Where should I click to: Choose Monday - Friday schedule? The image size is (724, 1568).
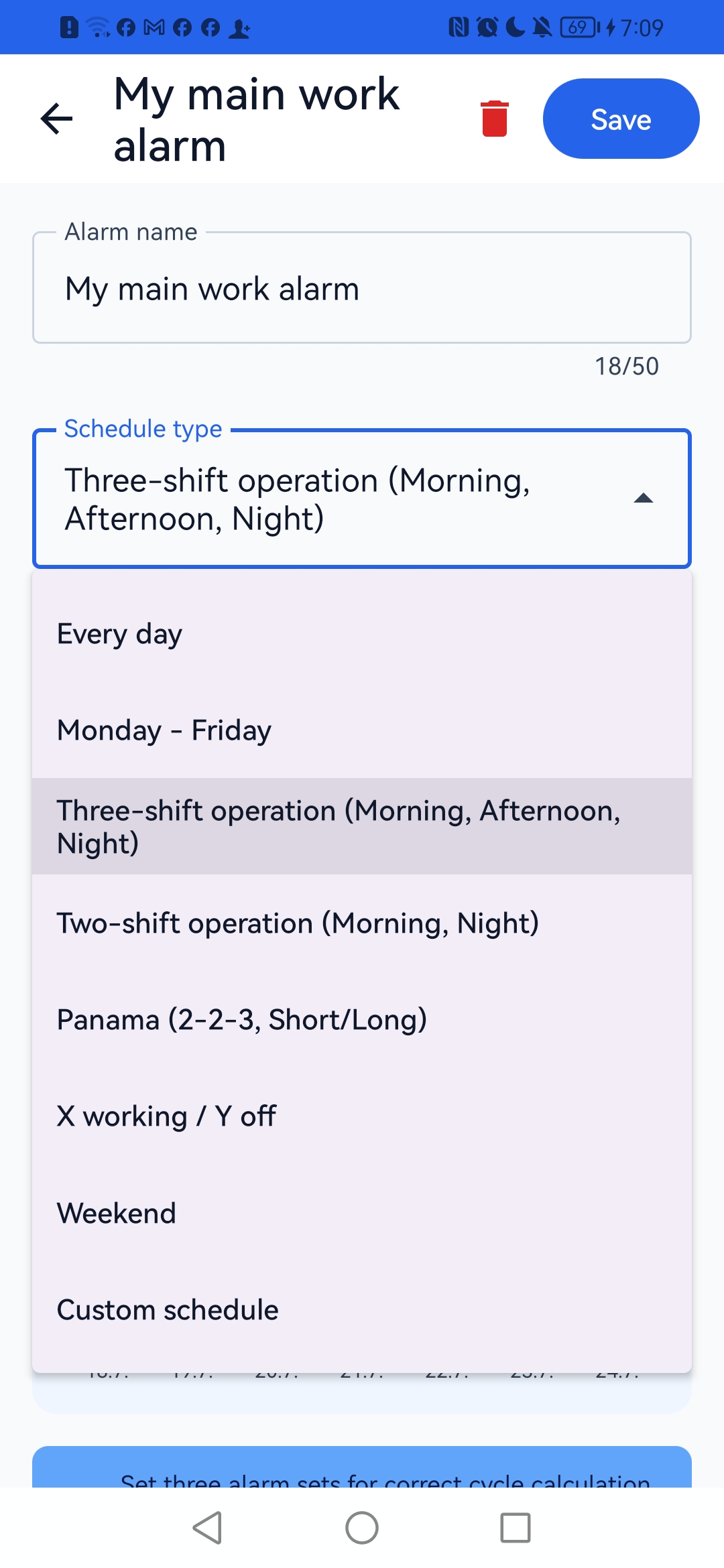click(x=362, y=730)
